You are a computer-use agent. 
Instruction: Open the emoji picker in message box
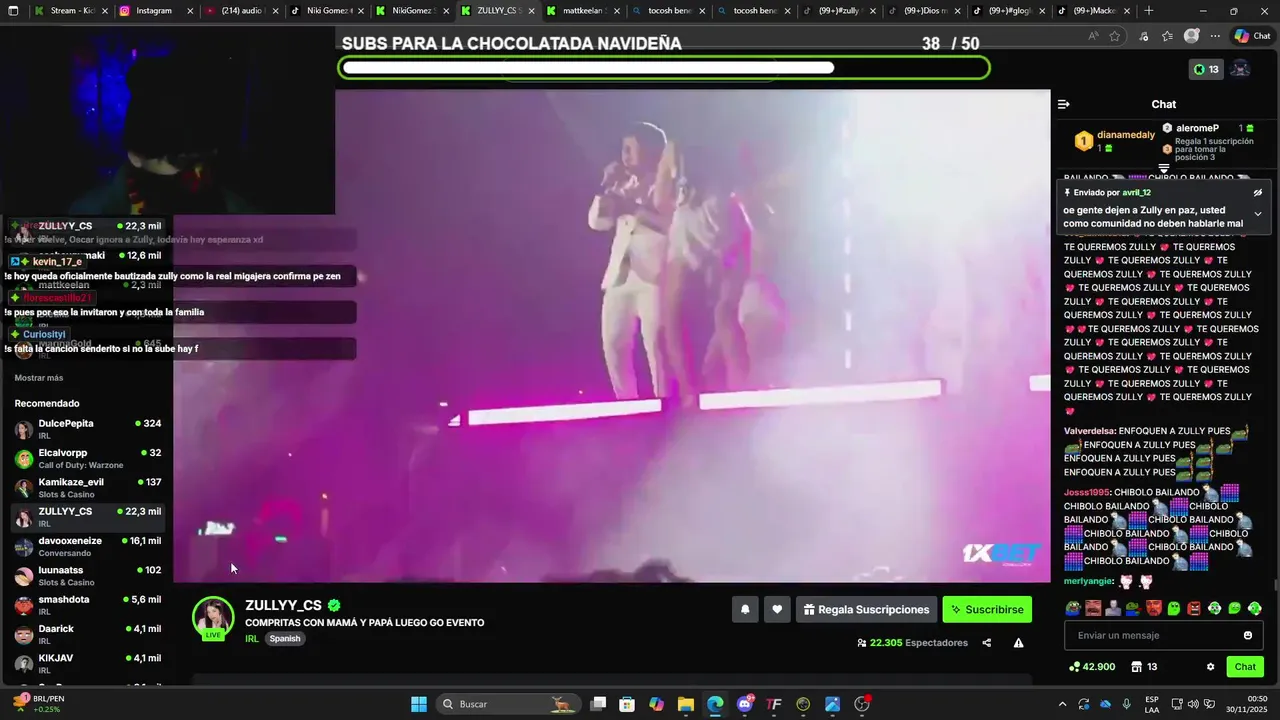pyautogui.click(x=1247, y=635)
